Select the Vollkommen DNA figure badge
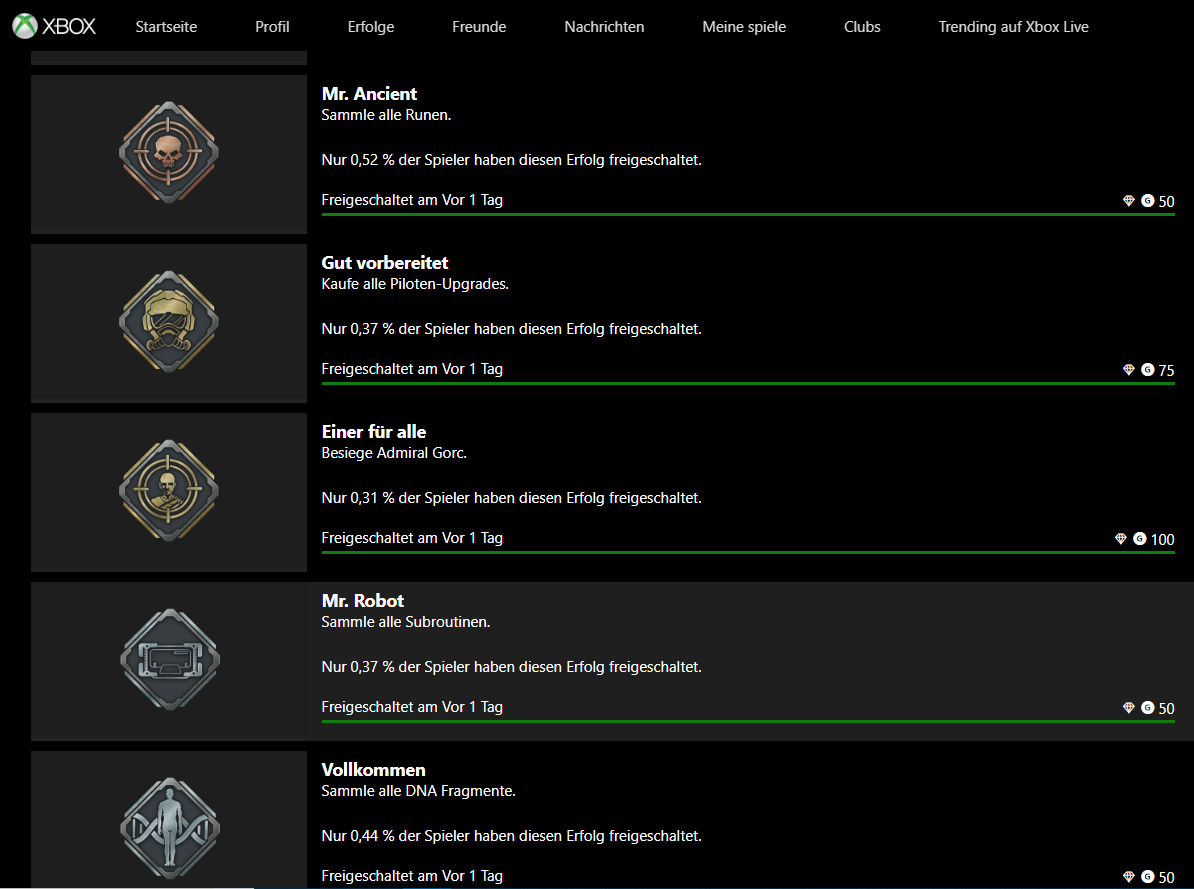 [170, 829]
